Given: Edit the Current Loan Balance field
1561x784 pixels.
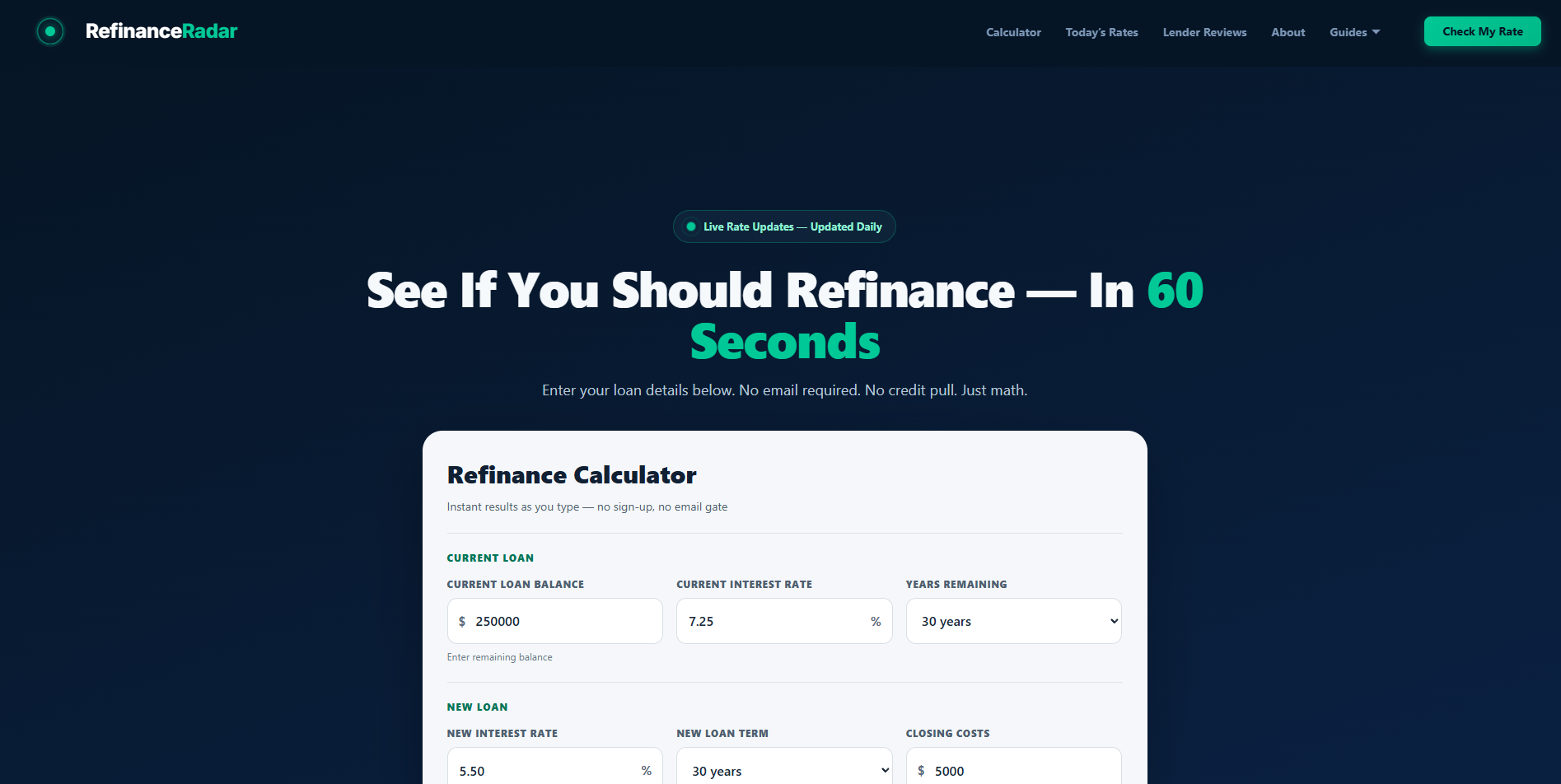Looking at the screenshot, I should point(554,621).
